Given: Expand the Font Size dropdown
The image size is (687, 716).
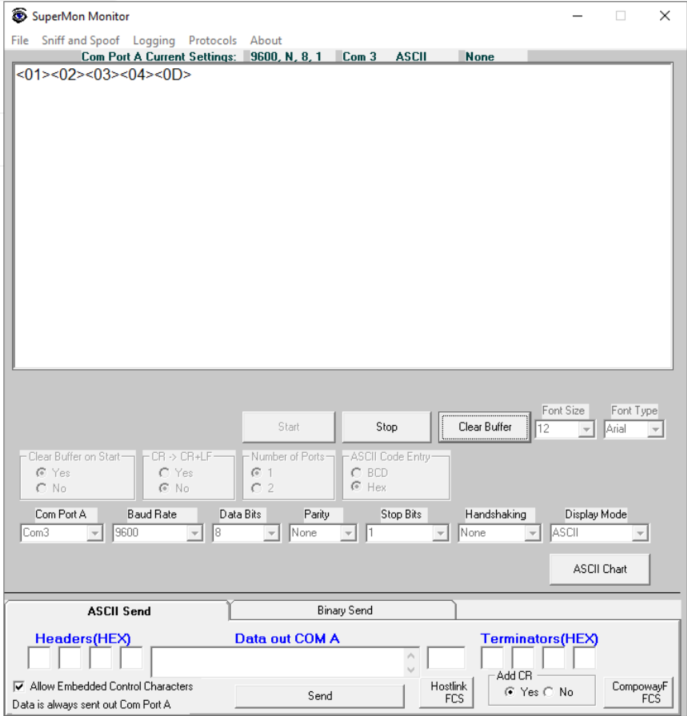Looking at the screenshot, I should coord(586,429).
